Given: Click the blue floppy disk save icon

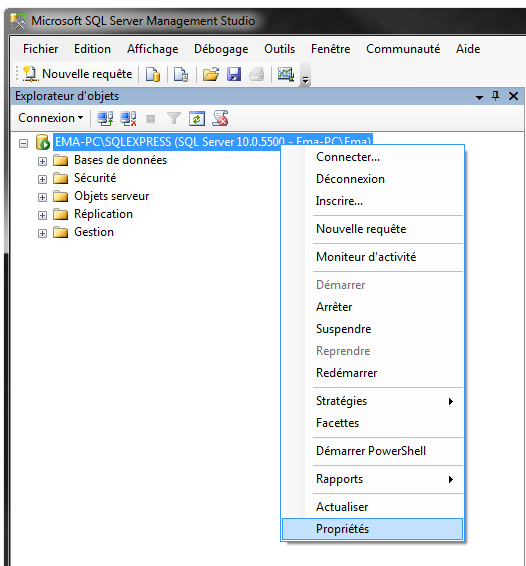Looking at the screenshot, I should pos(234,74).
